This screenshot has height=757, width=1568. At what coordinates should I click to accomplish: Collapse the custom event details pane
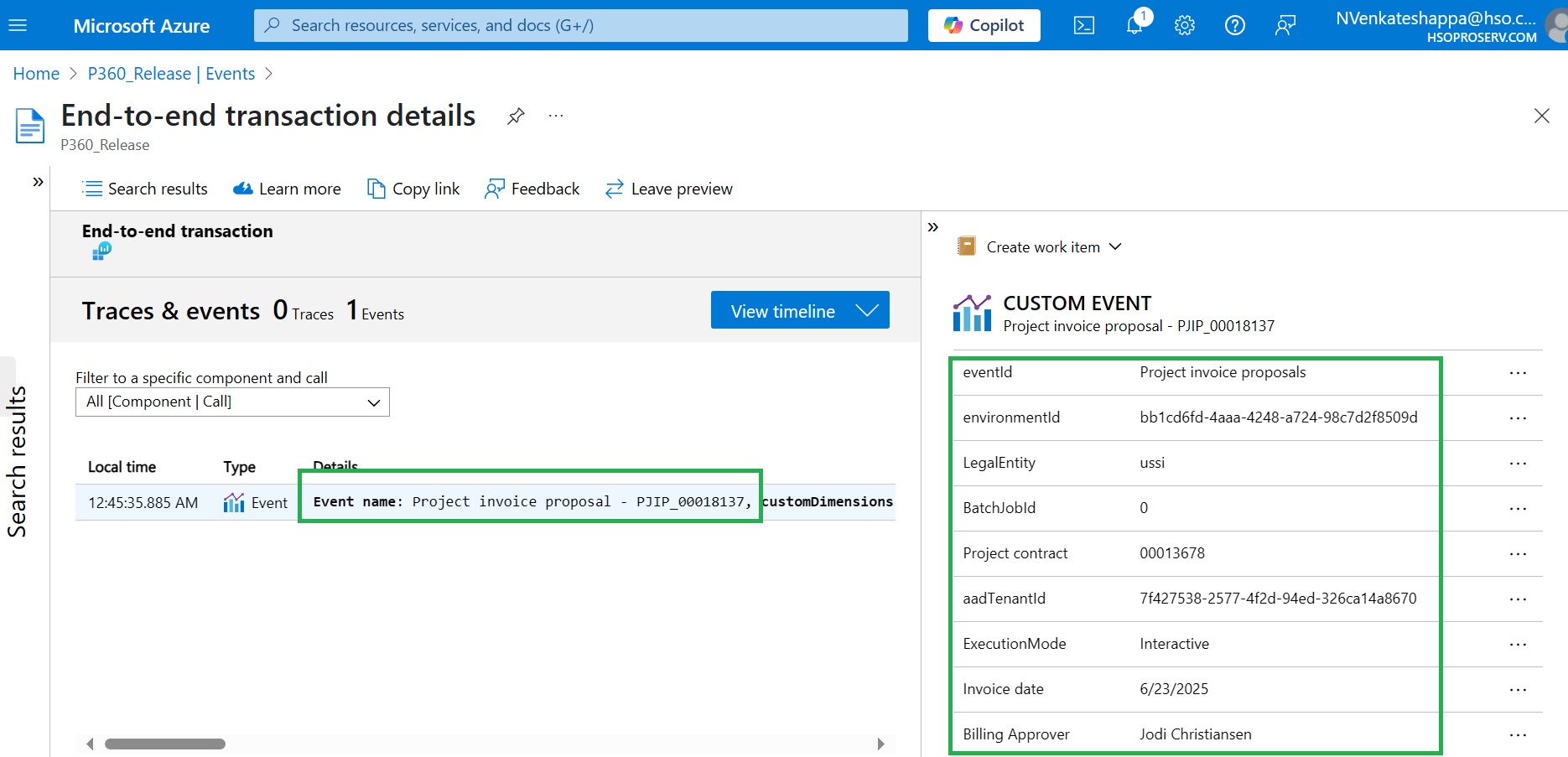click(x=933, y=226)
